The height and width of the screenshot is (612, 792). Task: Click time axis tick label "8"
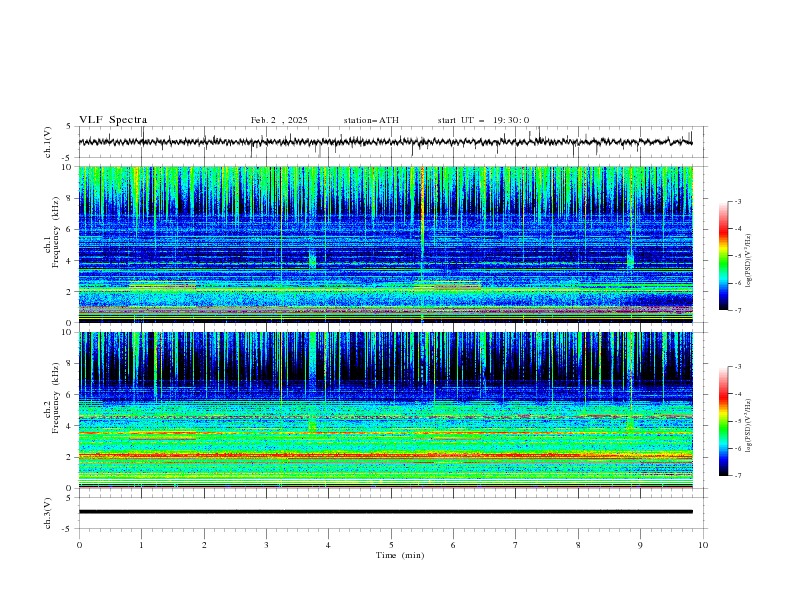tap(578, 545)
